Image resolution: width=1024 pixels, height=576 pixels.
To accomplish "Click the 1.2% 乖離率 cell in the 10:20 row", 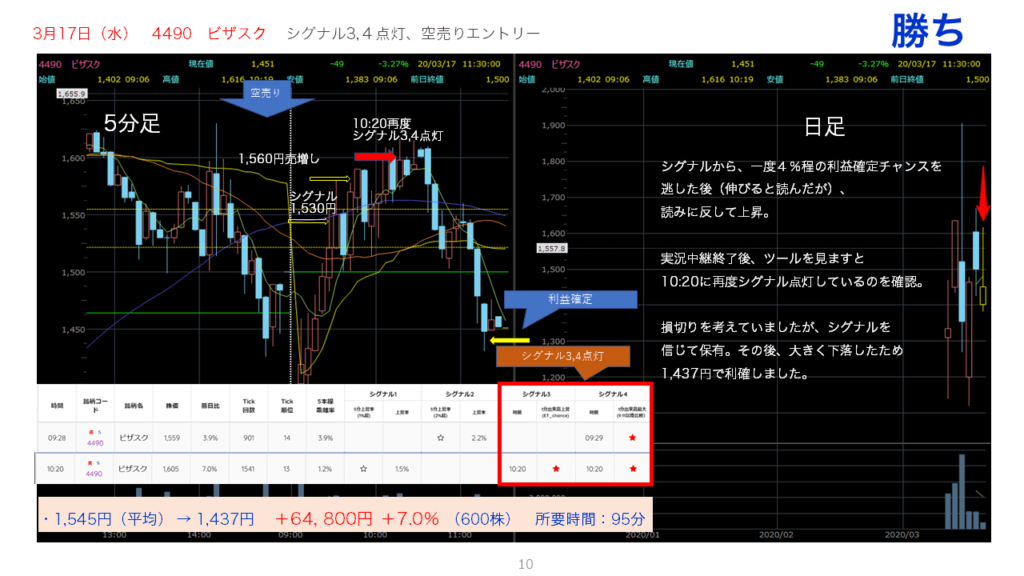I will [325, 469].
